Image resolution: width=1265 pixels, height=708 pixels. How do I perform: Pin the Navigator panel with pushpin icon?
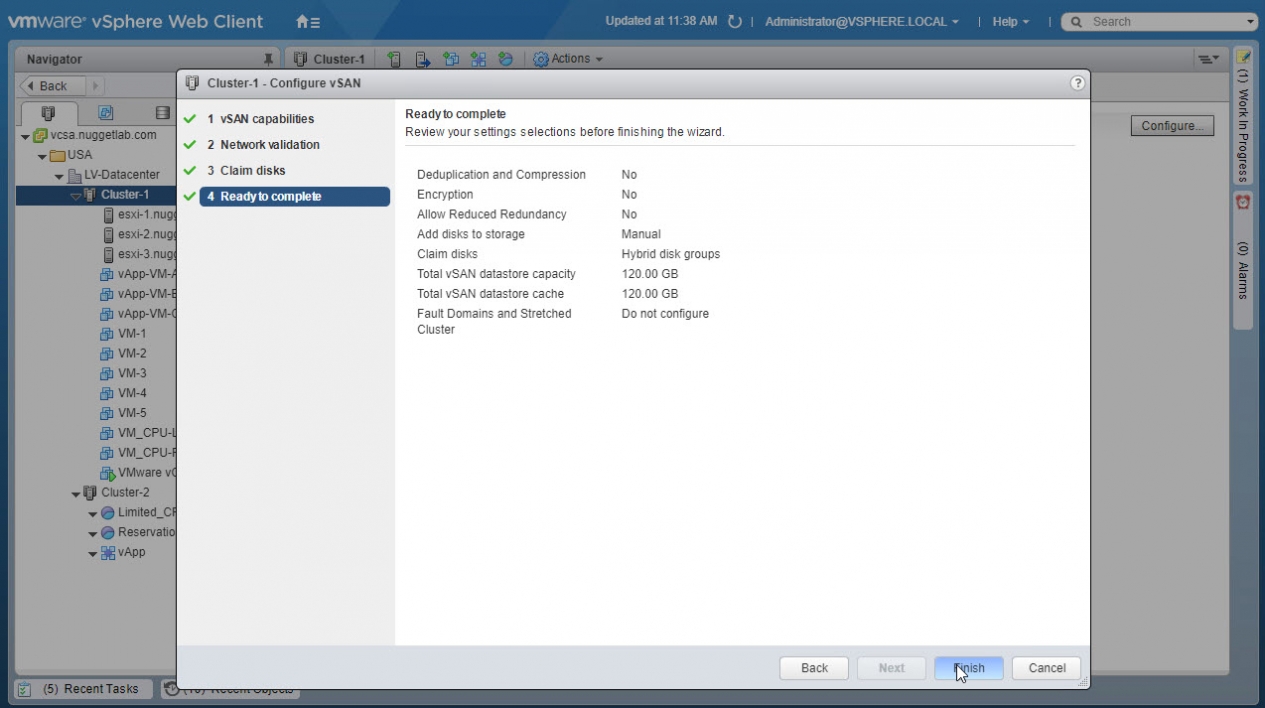[267, 59]
